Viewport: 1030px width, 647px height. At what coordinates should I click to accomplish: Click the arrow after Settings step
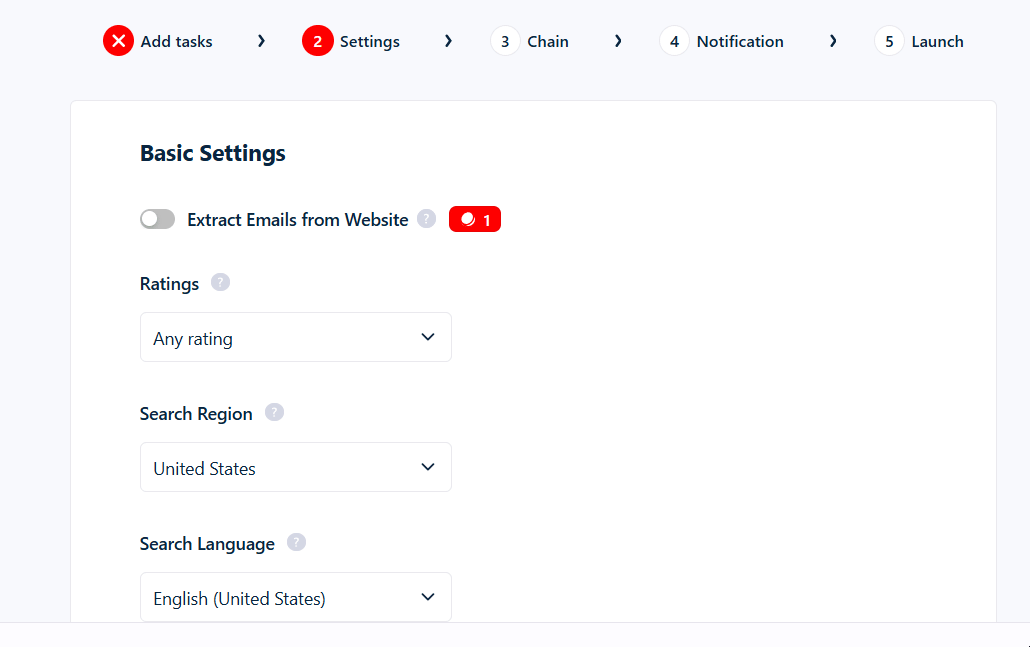448,41
